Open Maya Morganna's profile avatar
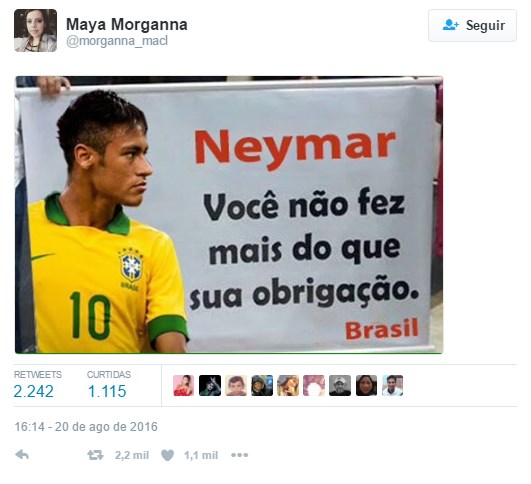Image resolution: width=531 pixels, height=484 pixels. (35, 30)
